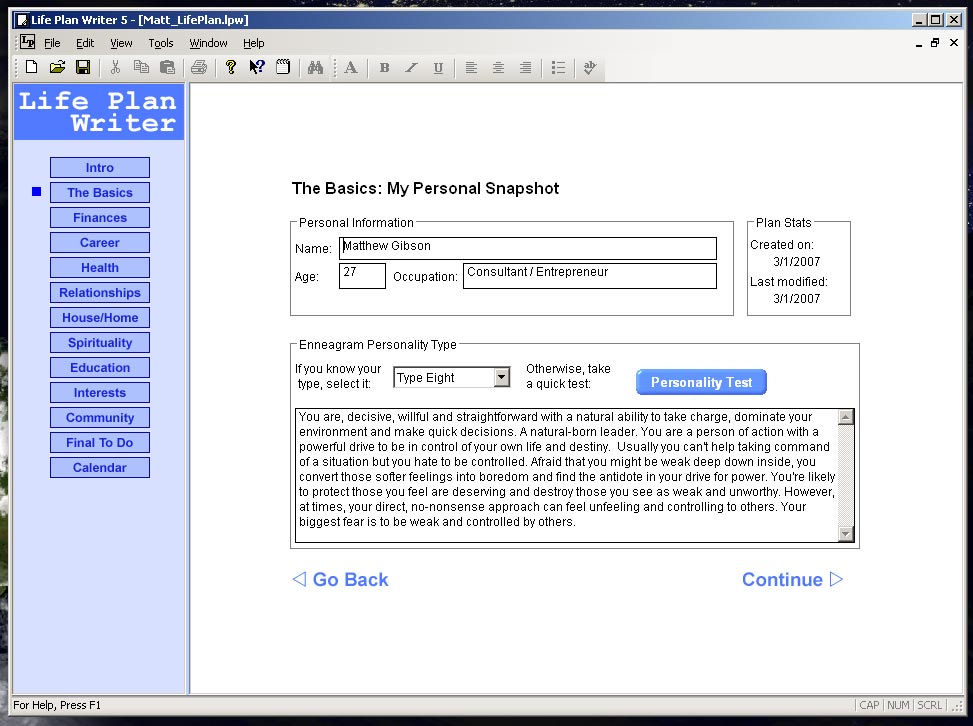Click the NUM indicator in status bar
Screen dimensions: 973x726
tap(898, 706)
